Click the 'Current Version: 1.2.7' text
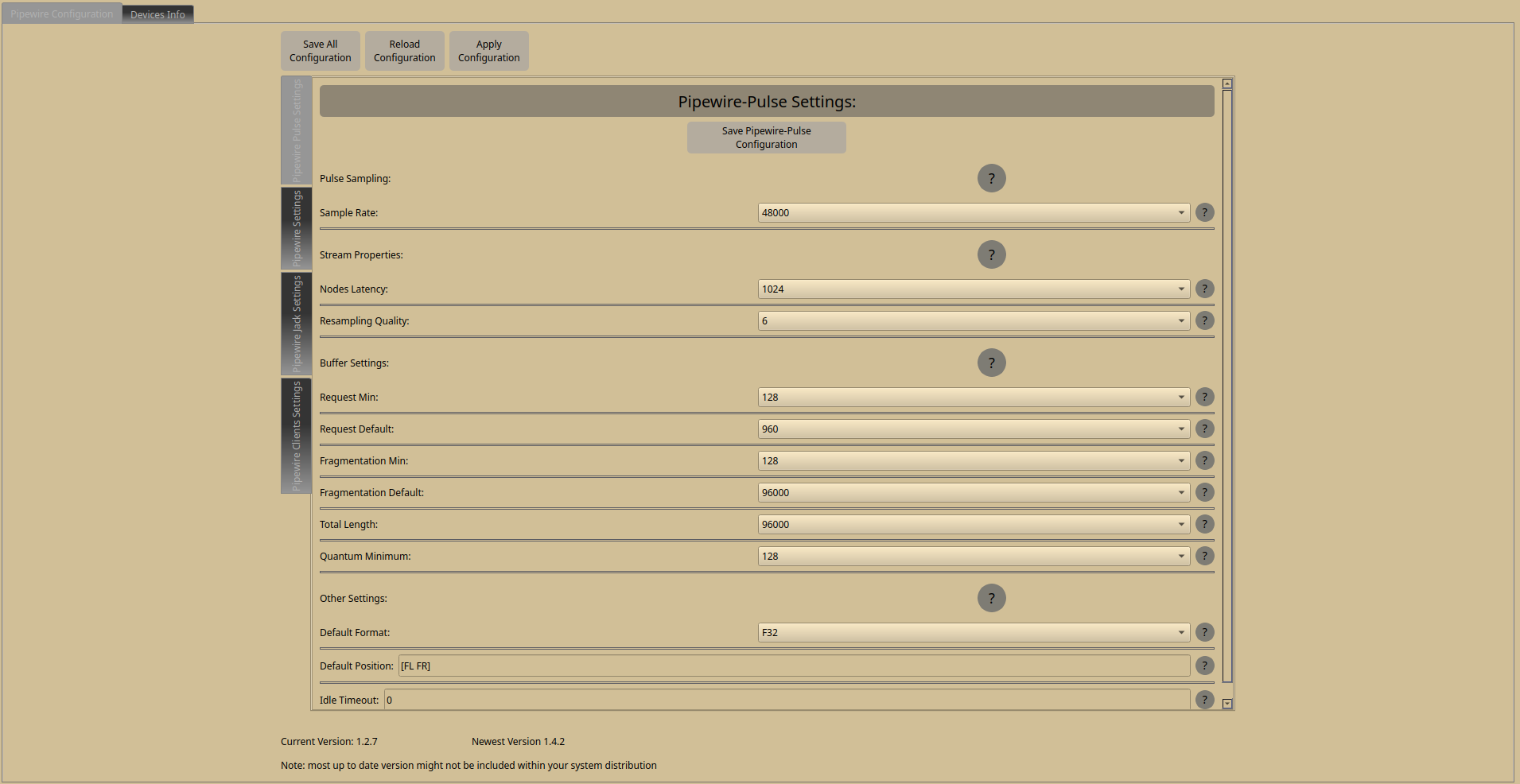 click(x=329, y=741)
